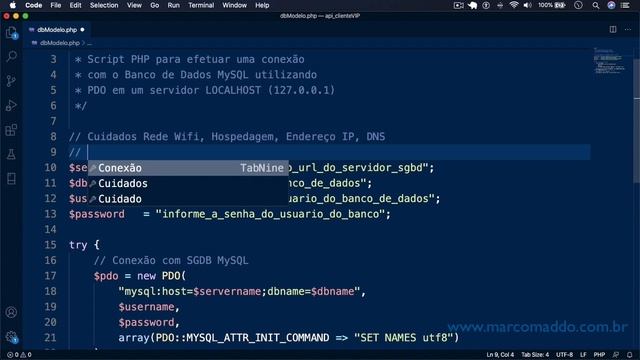Open the Extensions view
640x360 pixels.
tap(11, 130)
